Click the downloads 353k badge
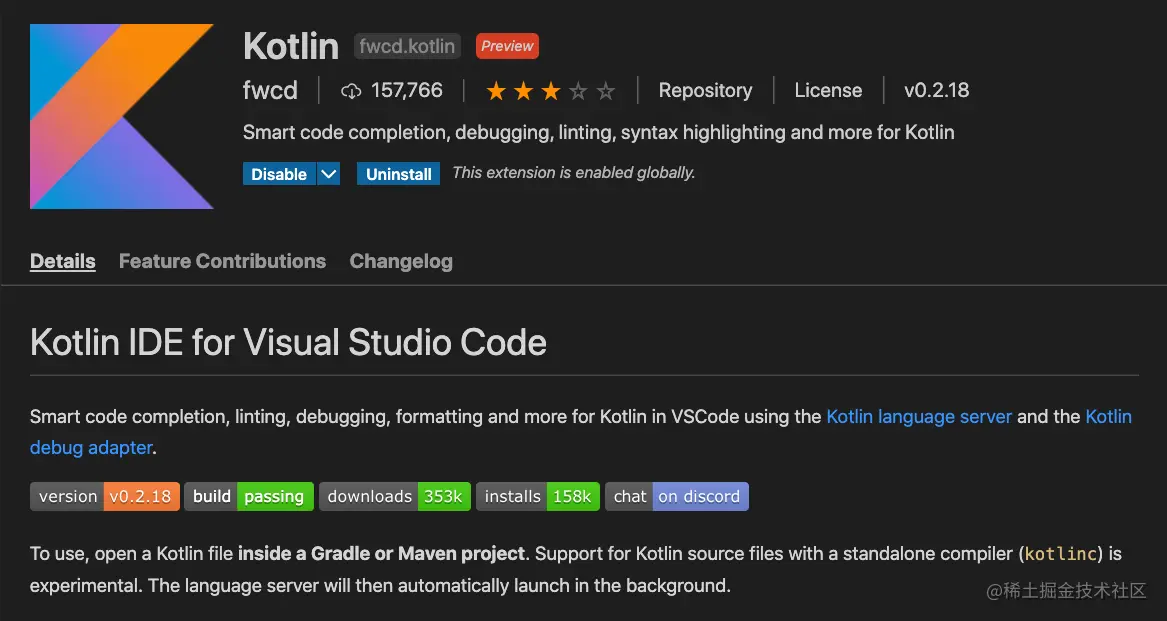The image size is (1167, 621). pos(394,496)
